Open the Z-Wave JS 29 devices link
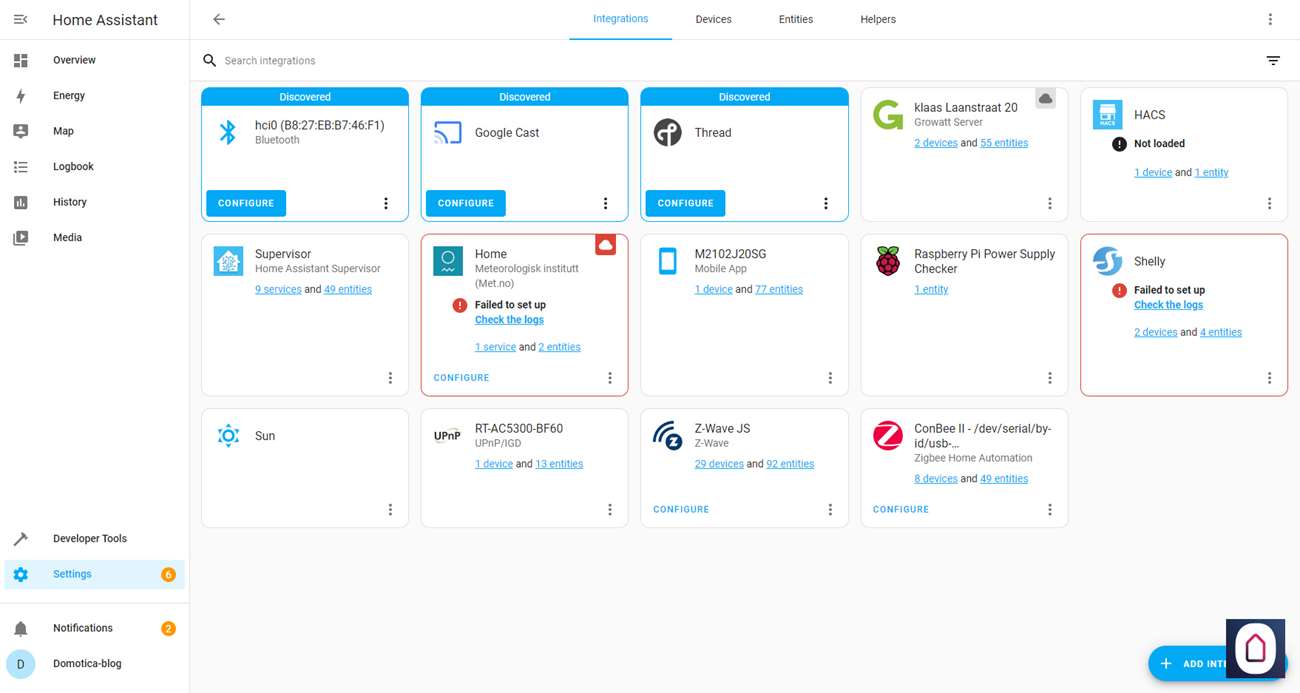The image size is (1300, 693). click(x=718, y=464)
